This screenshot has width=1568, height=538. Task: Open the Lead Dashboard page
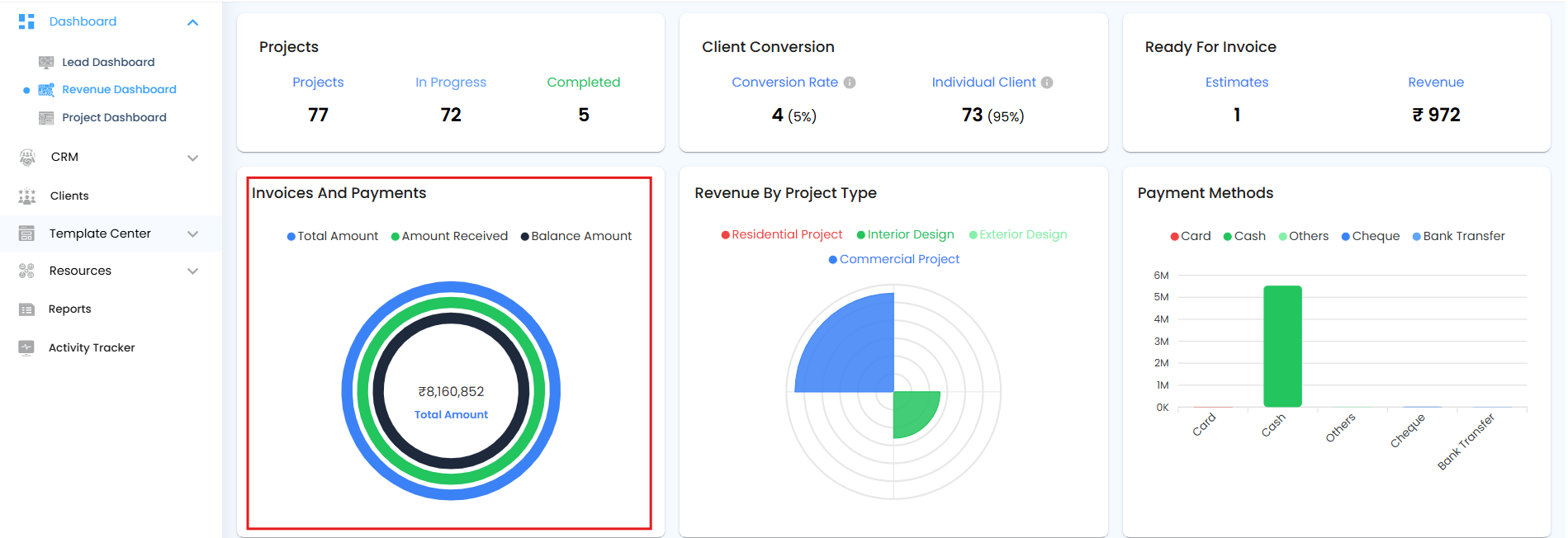tap(108, 62)
